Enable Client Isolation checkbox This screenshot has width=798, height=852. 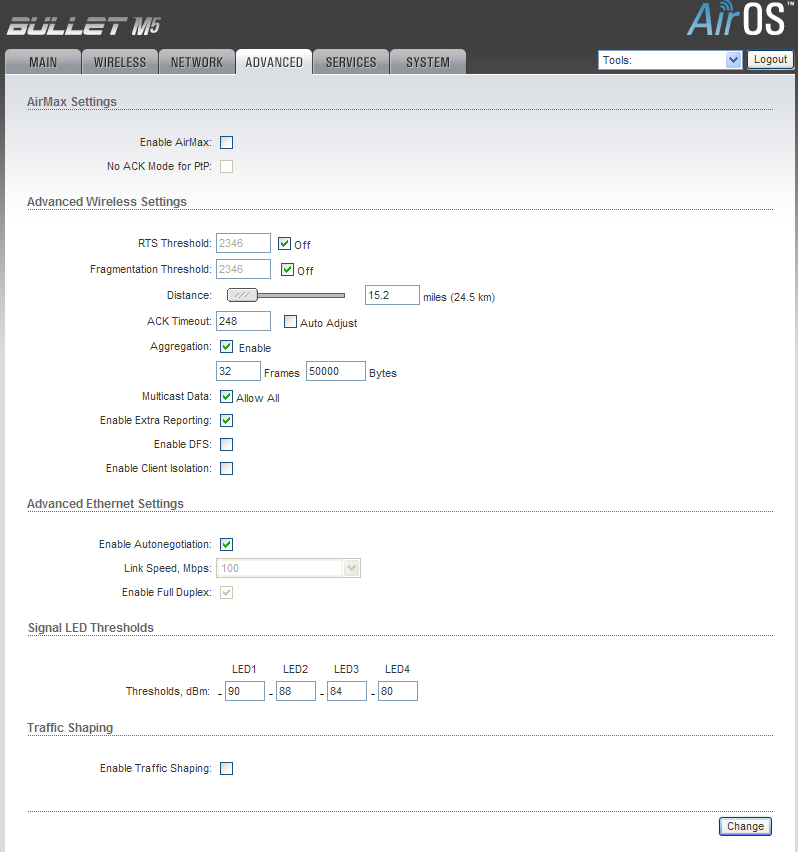[227, 468]
